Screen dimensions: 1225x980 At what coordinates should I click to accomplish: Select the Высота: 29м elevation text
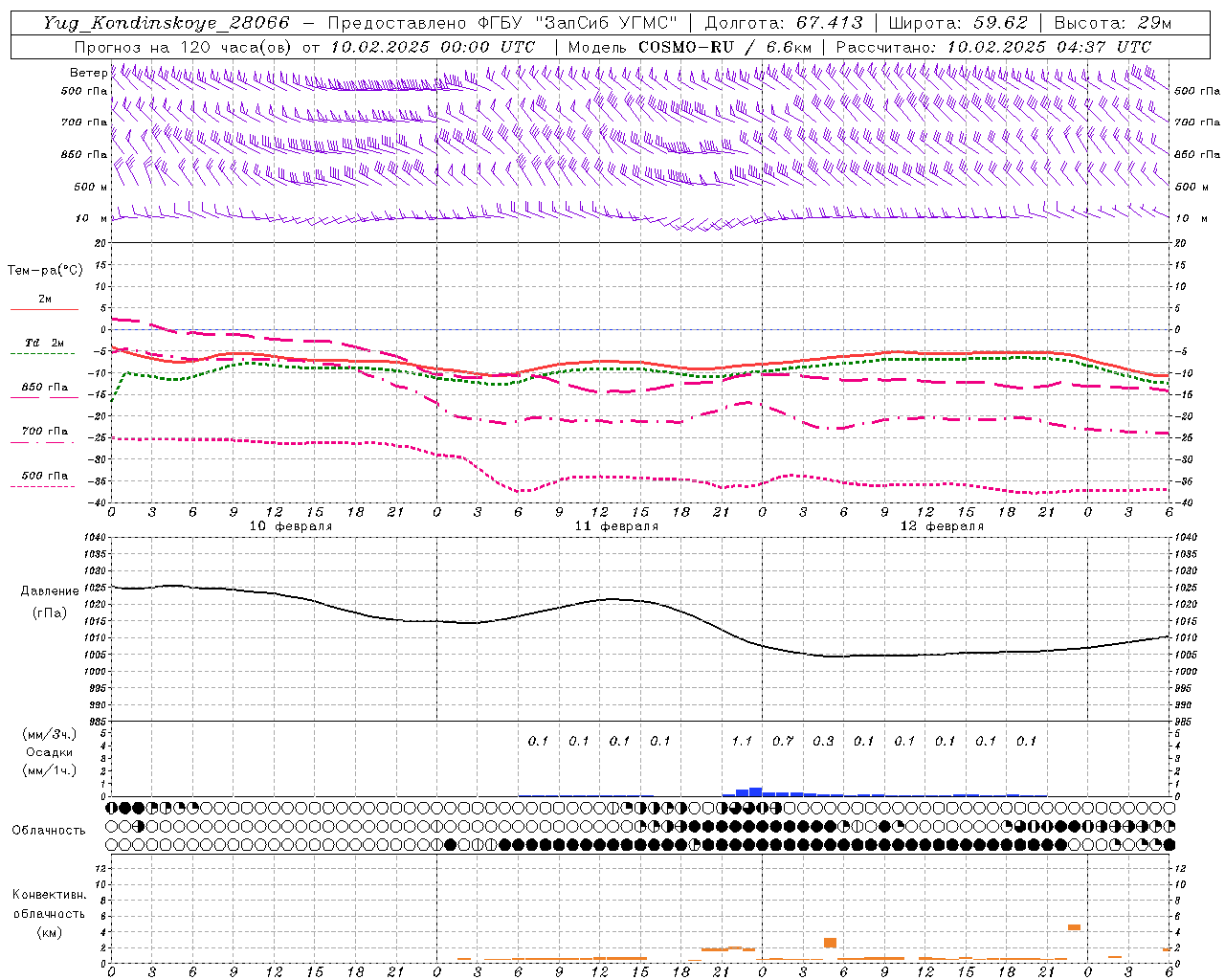tap(1112, 23)
